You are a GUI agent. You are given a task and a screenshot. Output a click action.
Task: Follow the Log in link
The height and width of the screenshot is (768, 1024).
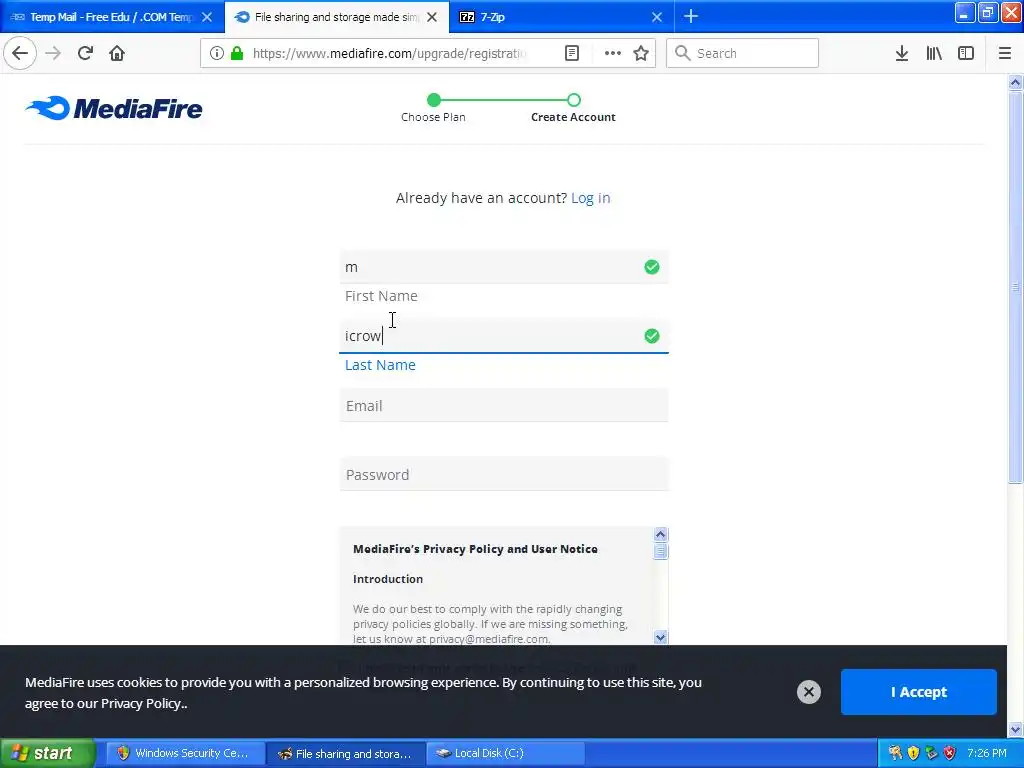(x=590, y=198)
